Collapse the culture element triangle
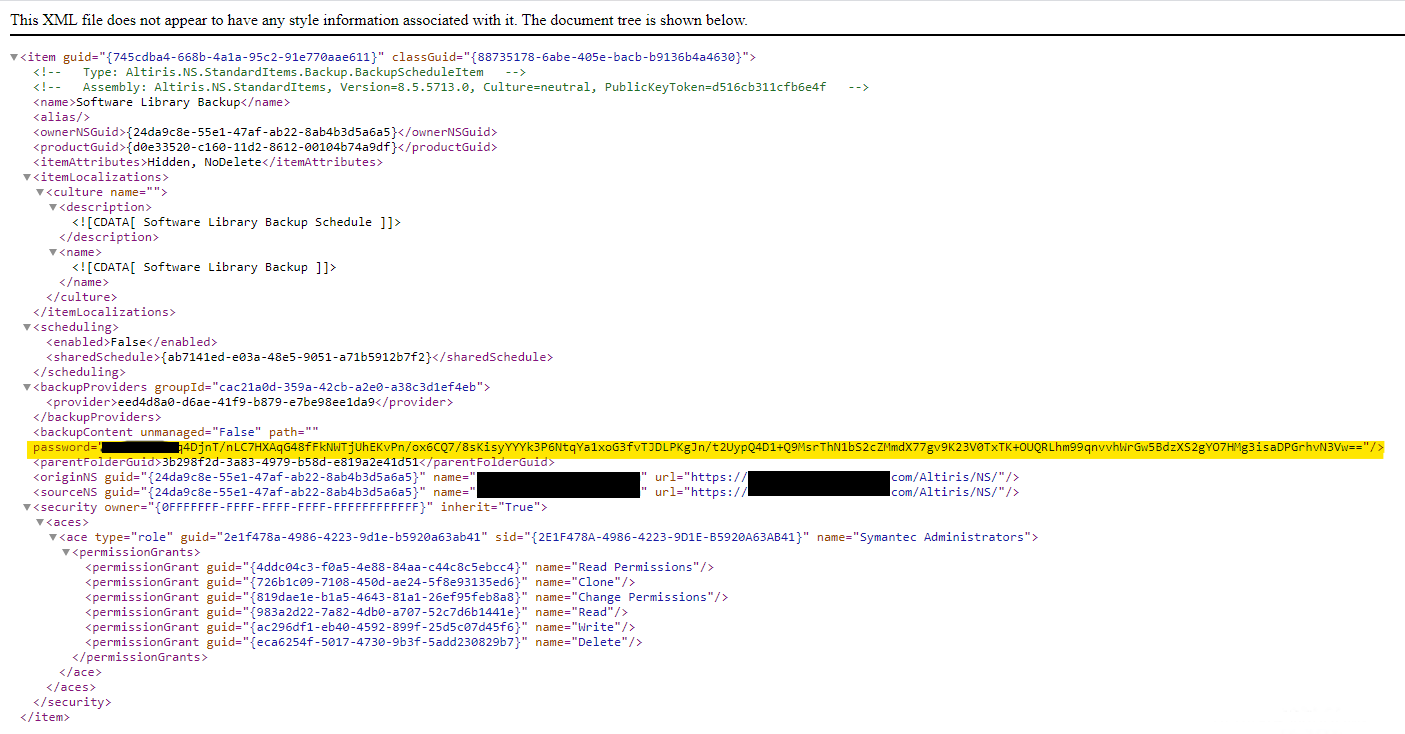This screenshot has width=1405, height=734. (x=40, y=193)
